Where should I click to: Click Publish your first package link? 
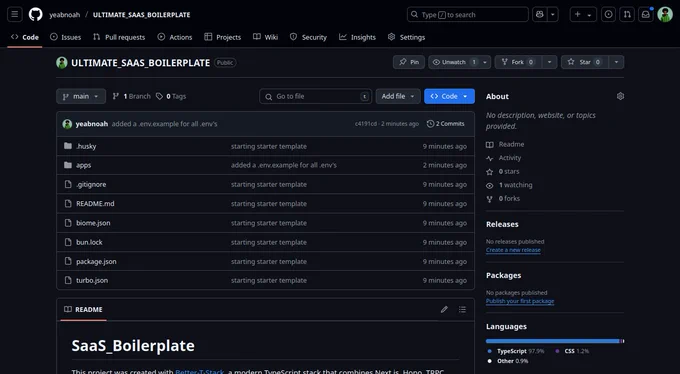point(520,301)
